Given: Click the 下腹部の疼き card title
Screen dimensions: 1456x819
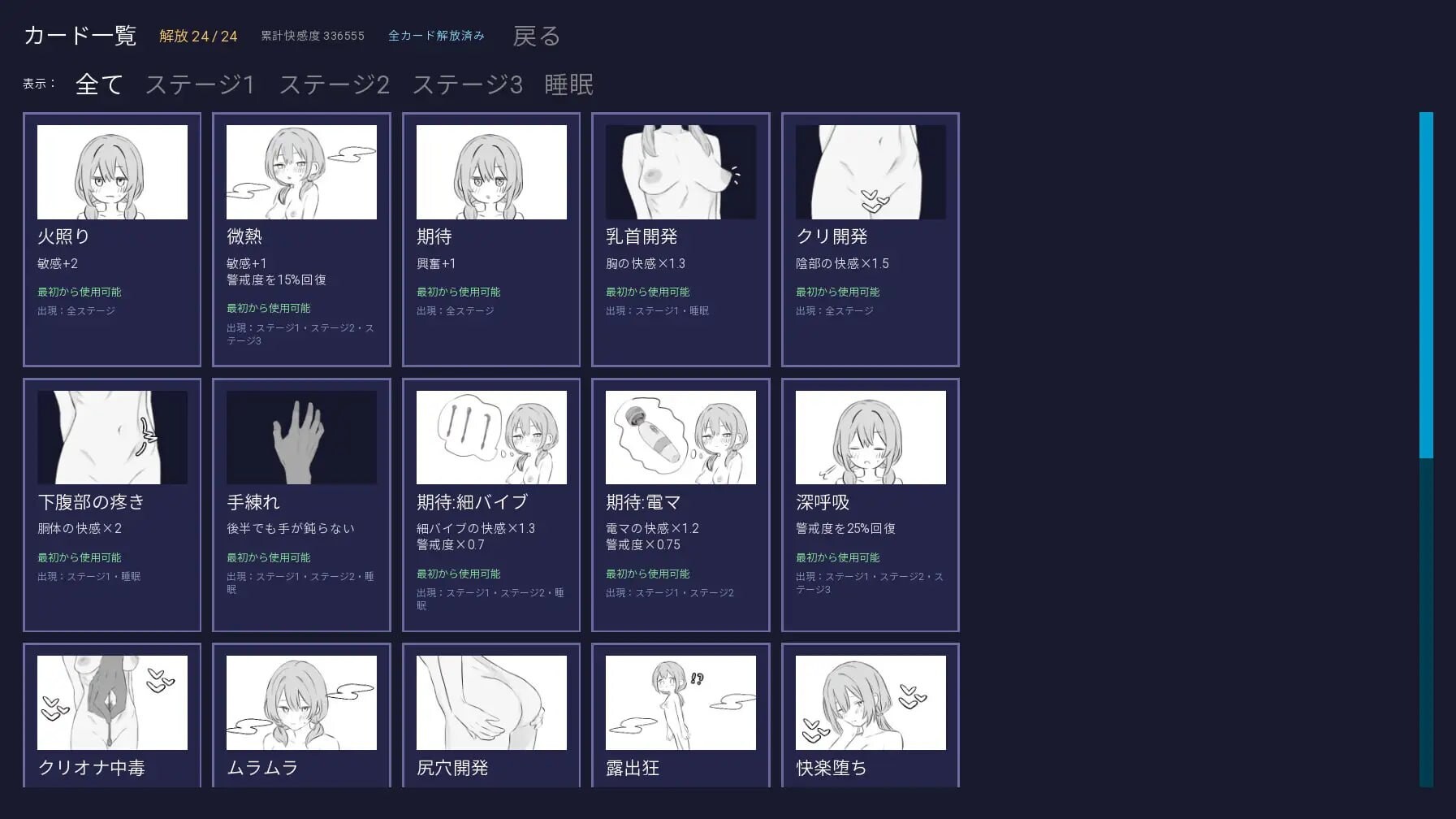Looking at the screenshot, I should [x=91, y=502].
